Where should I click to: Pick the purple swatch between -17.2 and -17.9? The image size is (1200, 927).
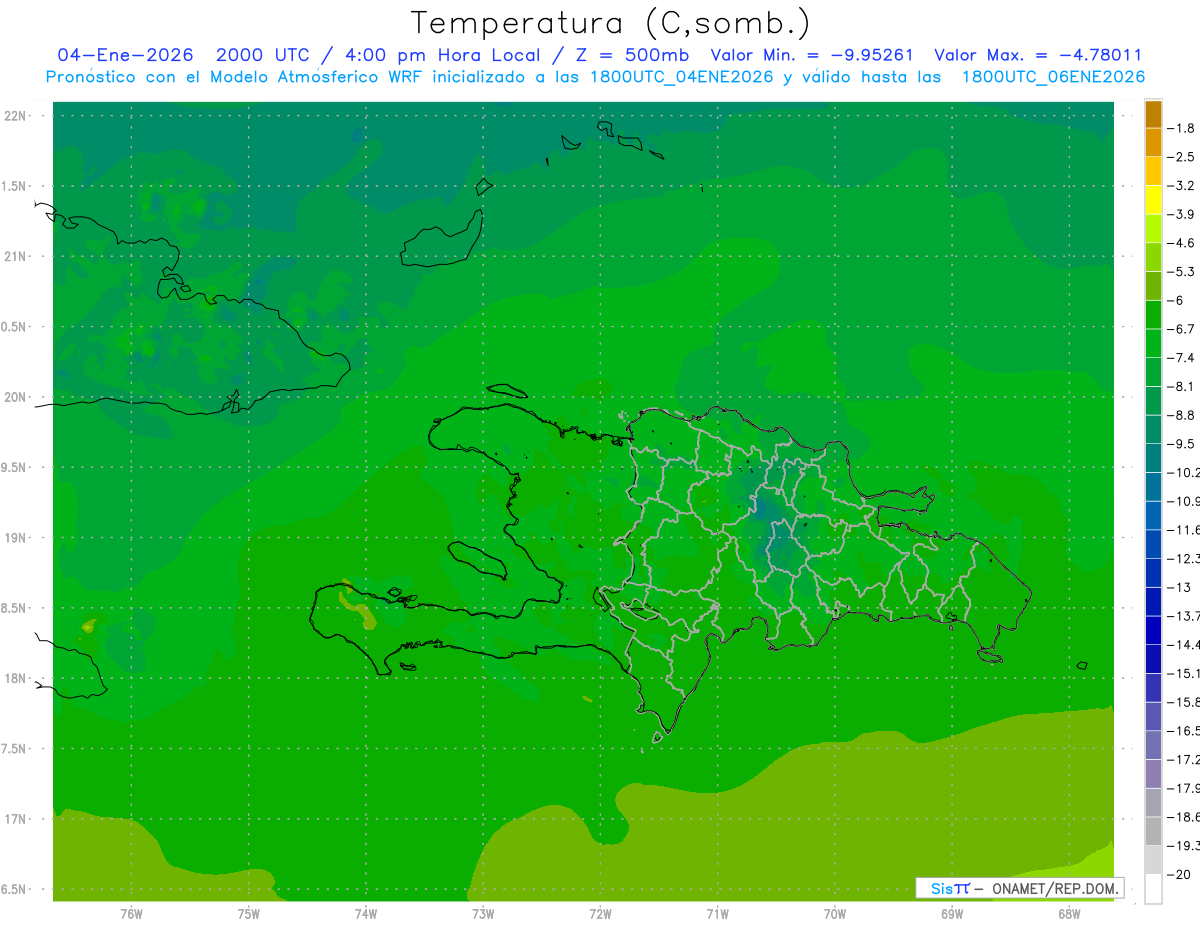click(x=1153, y=773)
